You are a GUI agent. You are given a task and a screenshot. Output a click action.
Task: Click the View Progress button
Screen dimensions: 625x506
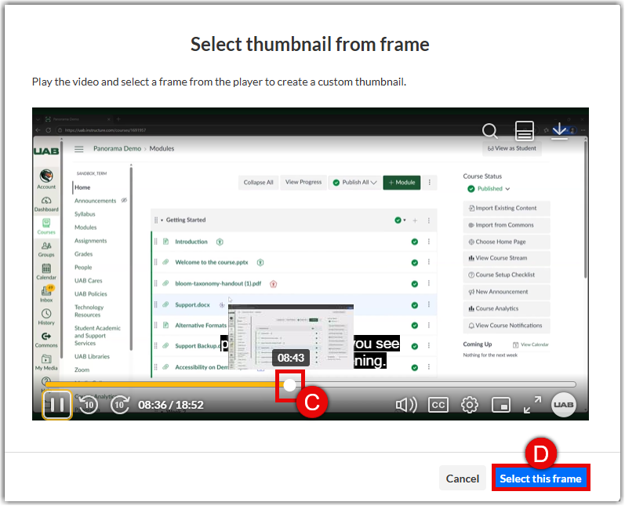click(303, 182)
